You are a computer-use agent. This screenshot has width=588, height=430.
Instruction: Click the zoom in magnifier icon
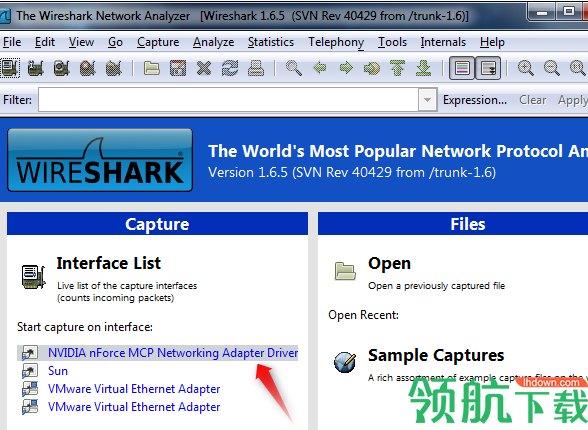(525, 69)
